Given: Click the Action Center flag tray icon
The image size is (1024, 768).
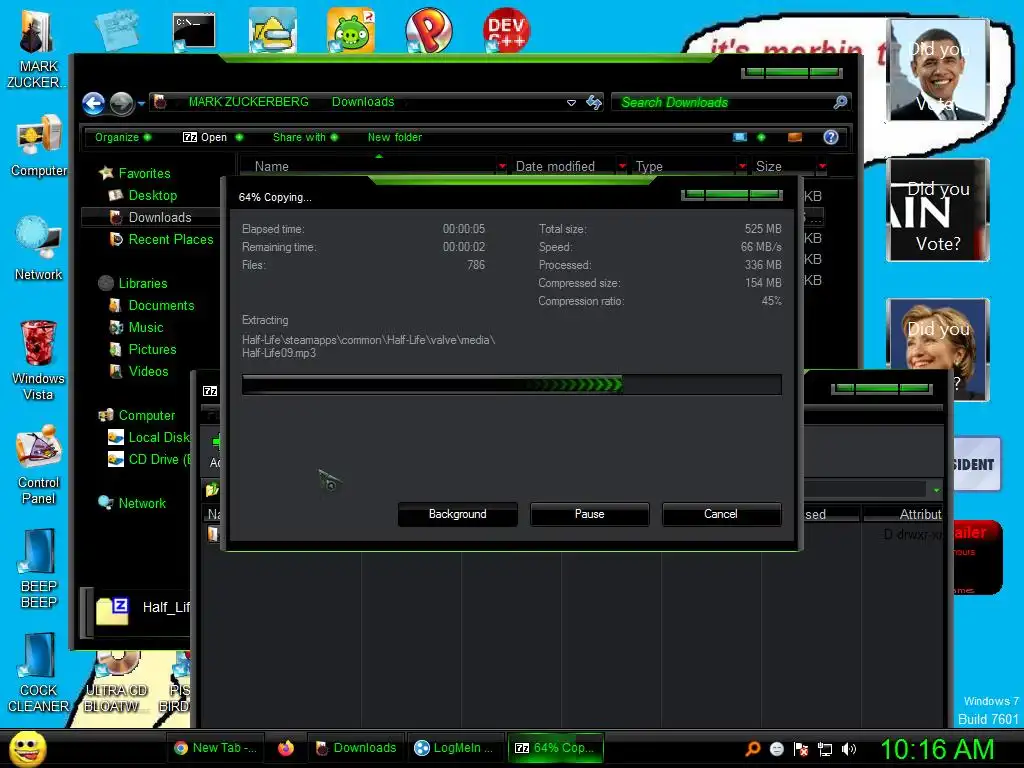Looking at the screenshot, I should click(801, 749).
